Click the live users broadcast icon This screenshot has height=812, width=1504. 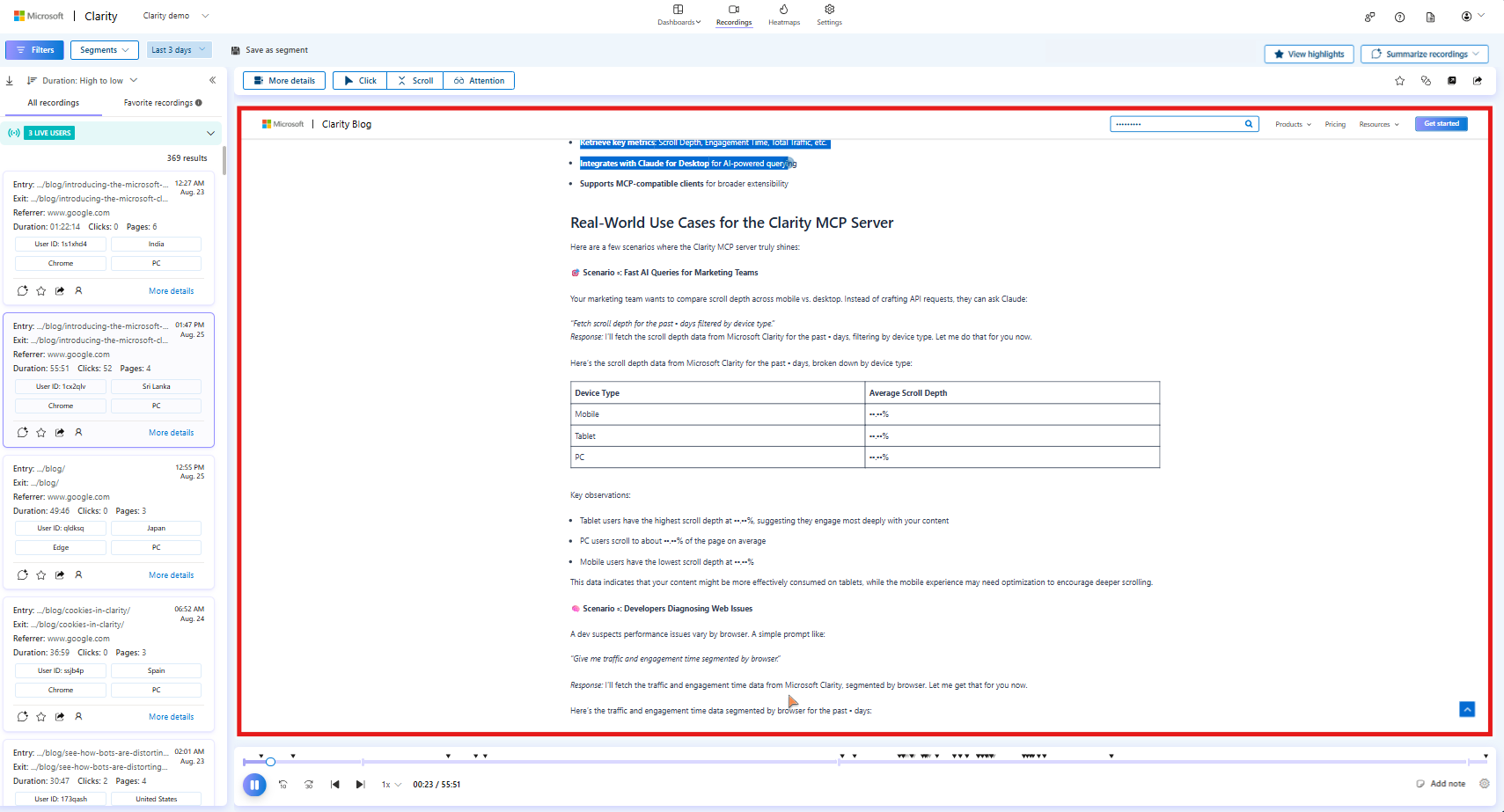(14, 133)
